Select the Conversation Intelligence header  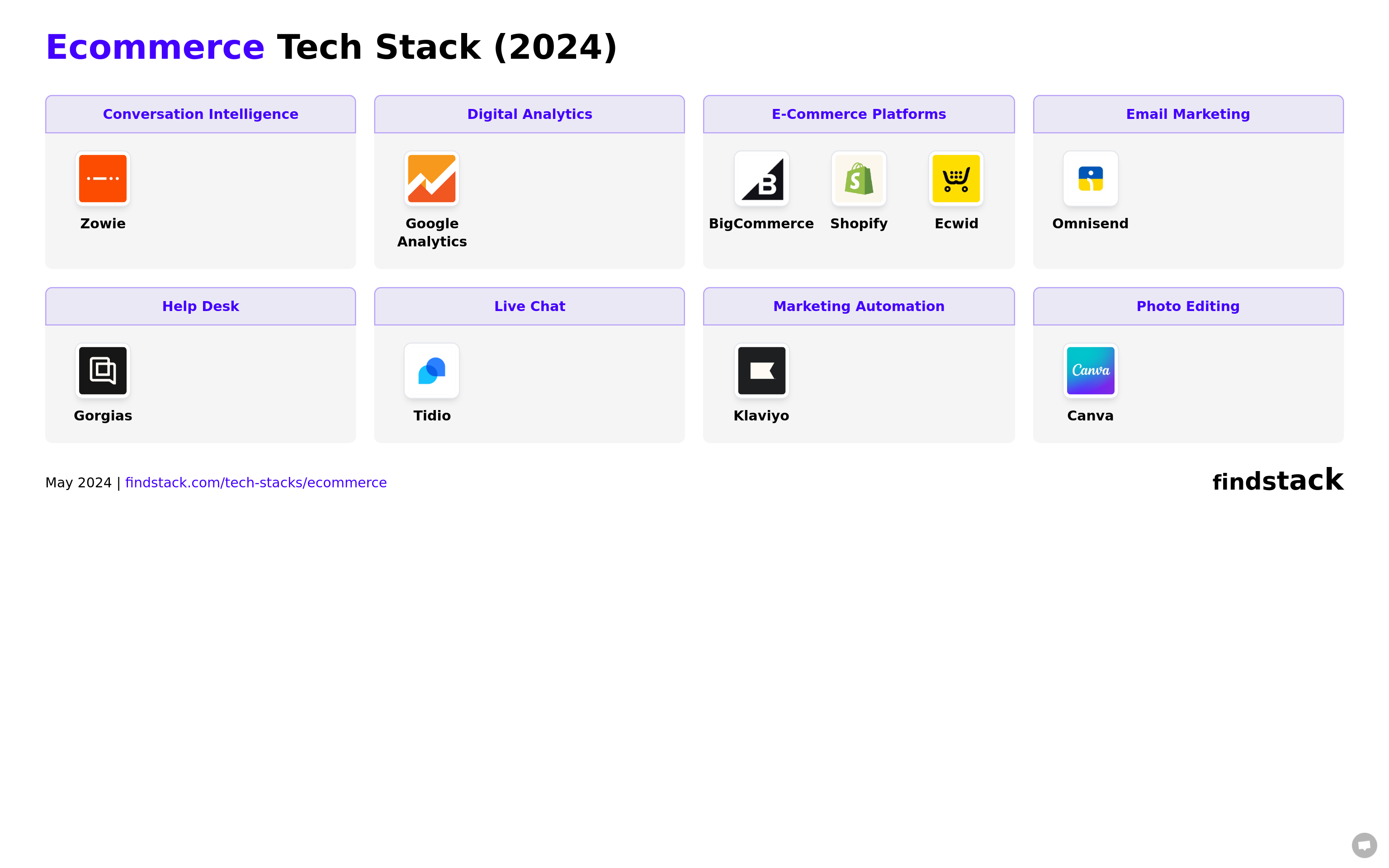200,114
